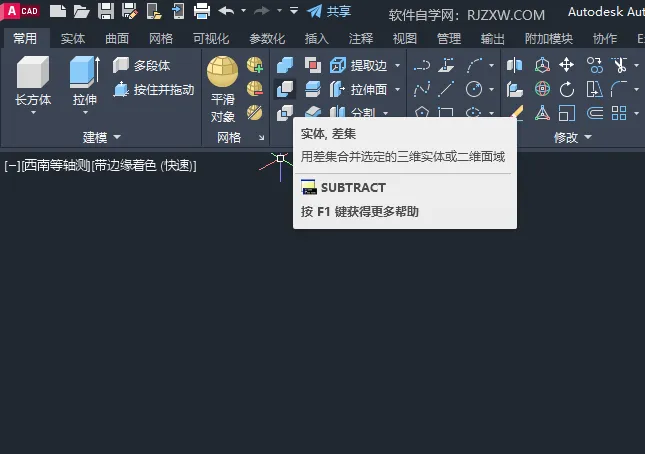This screenshot has height=454, width=645.
Task: Click the Plot/Print icon in quick access toolbar
Action: click(x=201, y=12)
